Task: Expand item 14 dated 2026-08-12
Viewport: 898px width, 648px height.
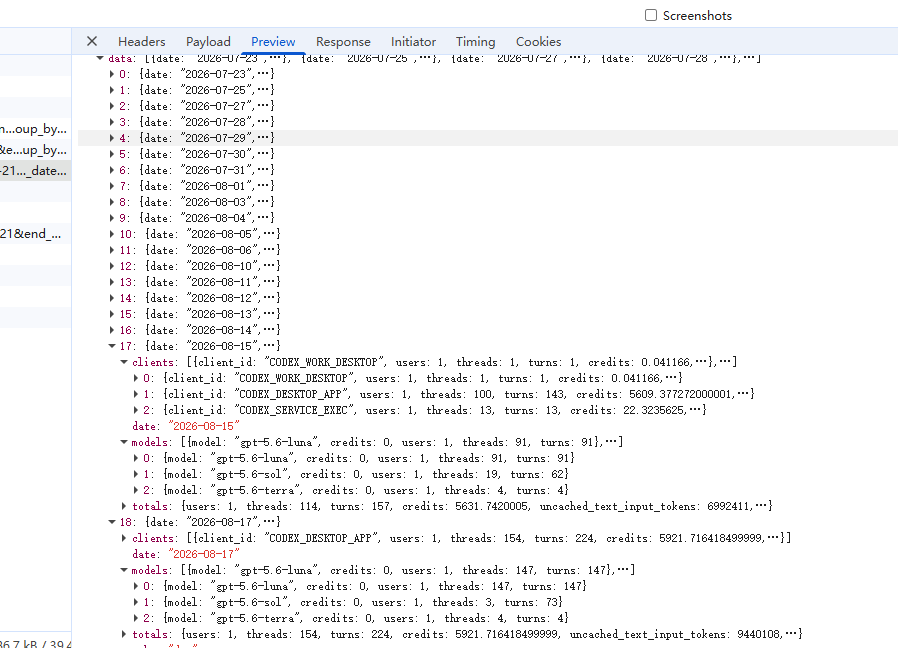Action: [x=112, y=298]
